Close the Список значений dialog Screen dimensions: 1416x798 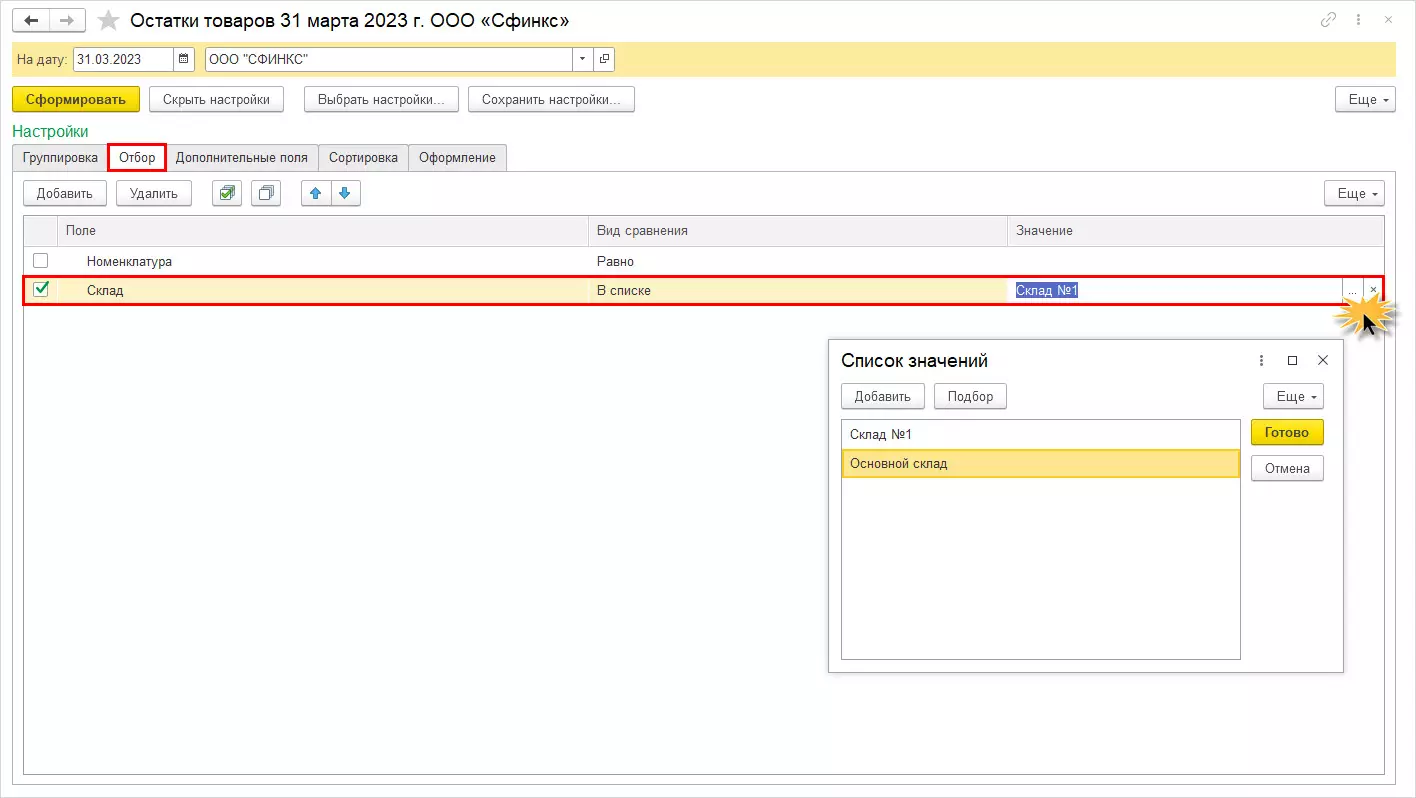coord(1323,360)
